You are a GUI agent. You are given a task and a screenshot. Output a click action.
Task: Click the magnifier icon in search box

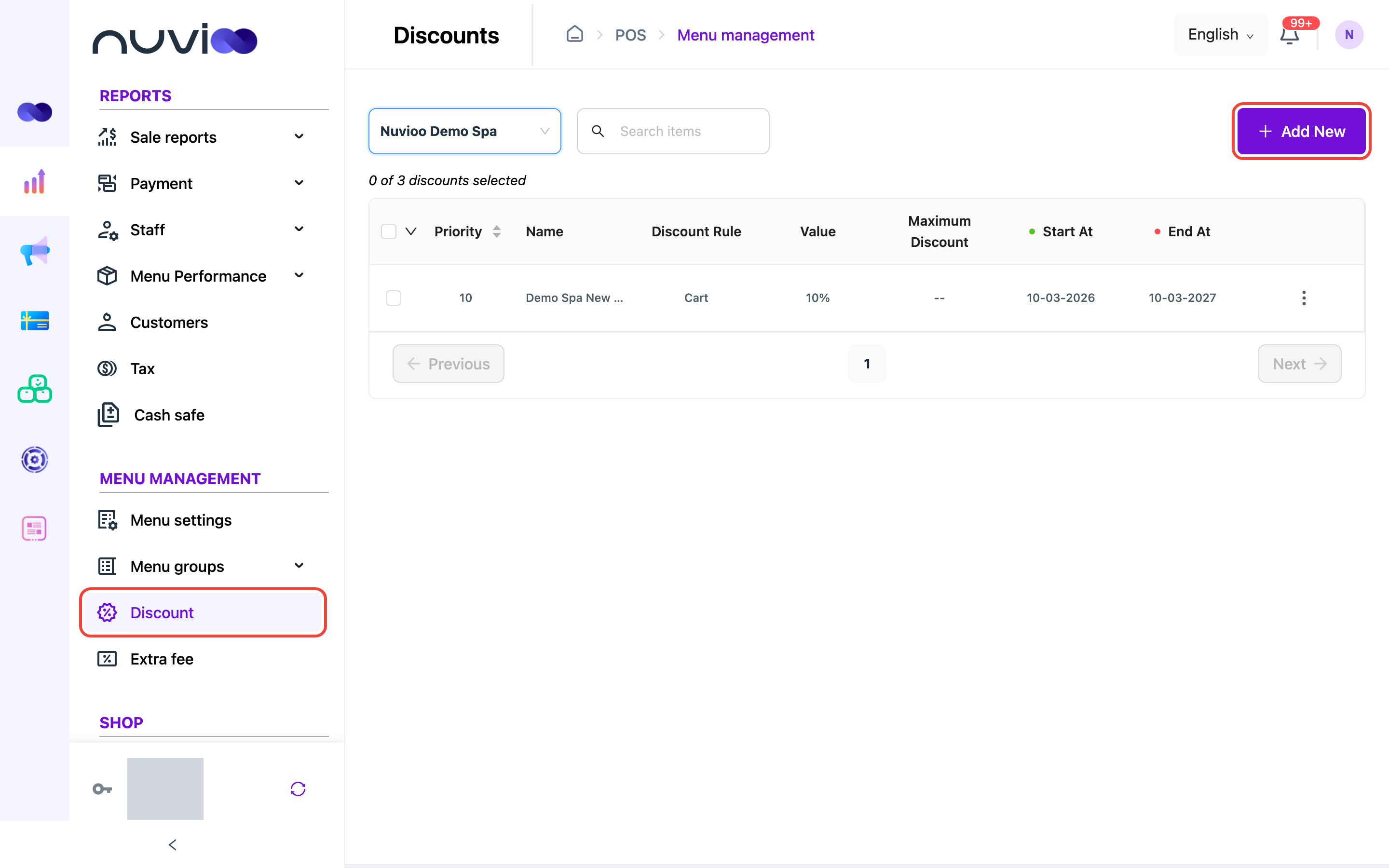[x=598, y=131]
